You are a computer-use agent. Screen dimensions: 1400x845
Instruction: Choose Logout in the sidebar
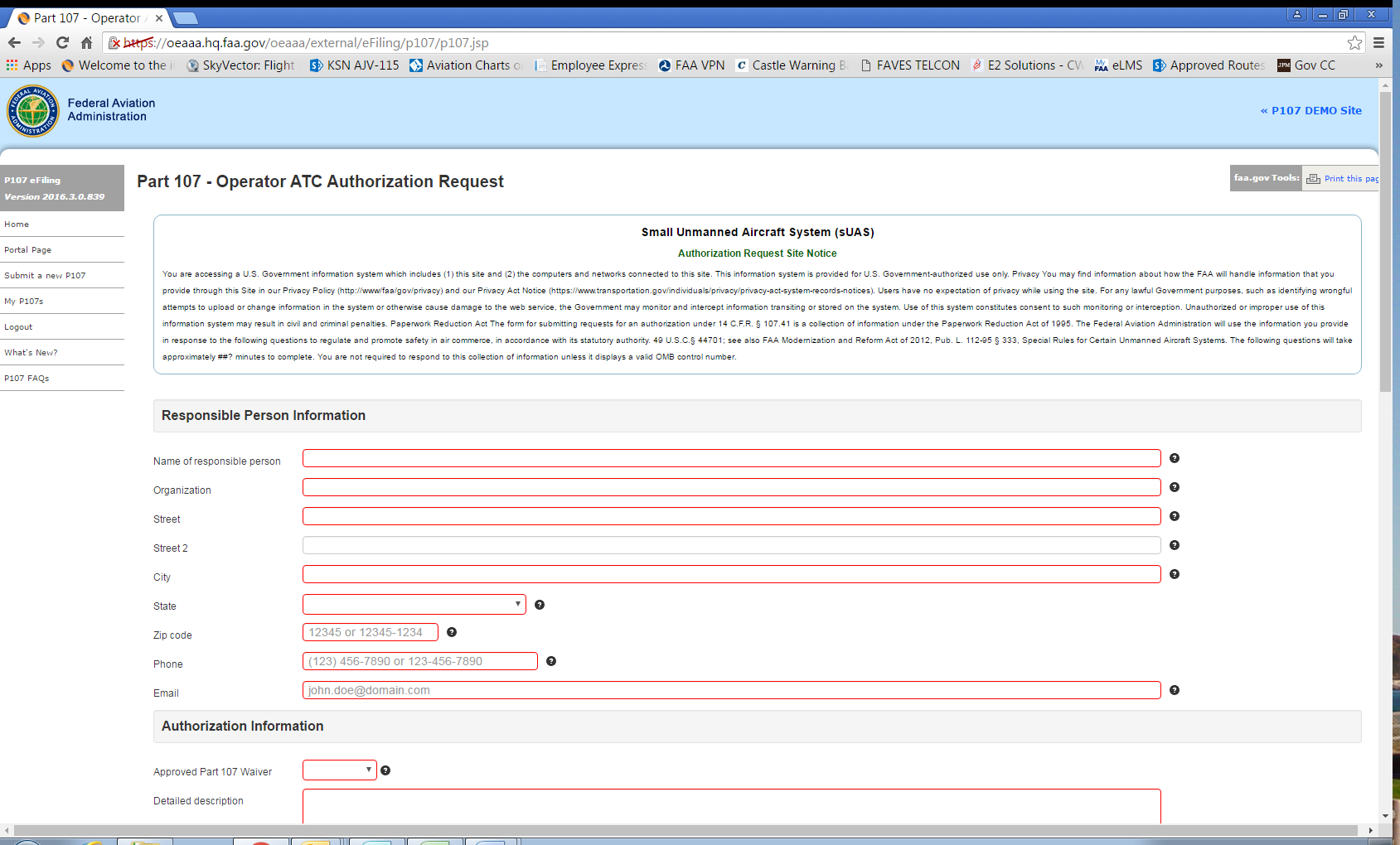click(18, 327)
